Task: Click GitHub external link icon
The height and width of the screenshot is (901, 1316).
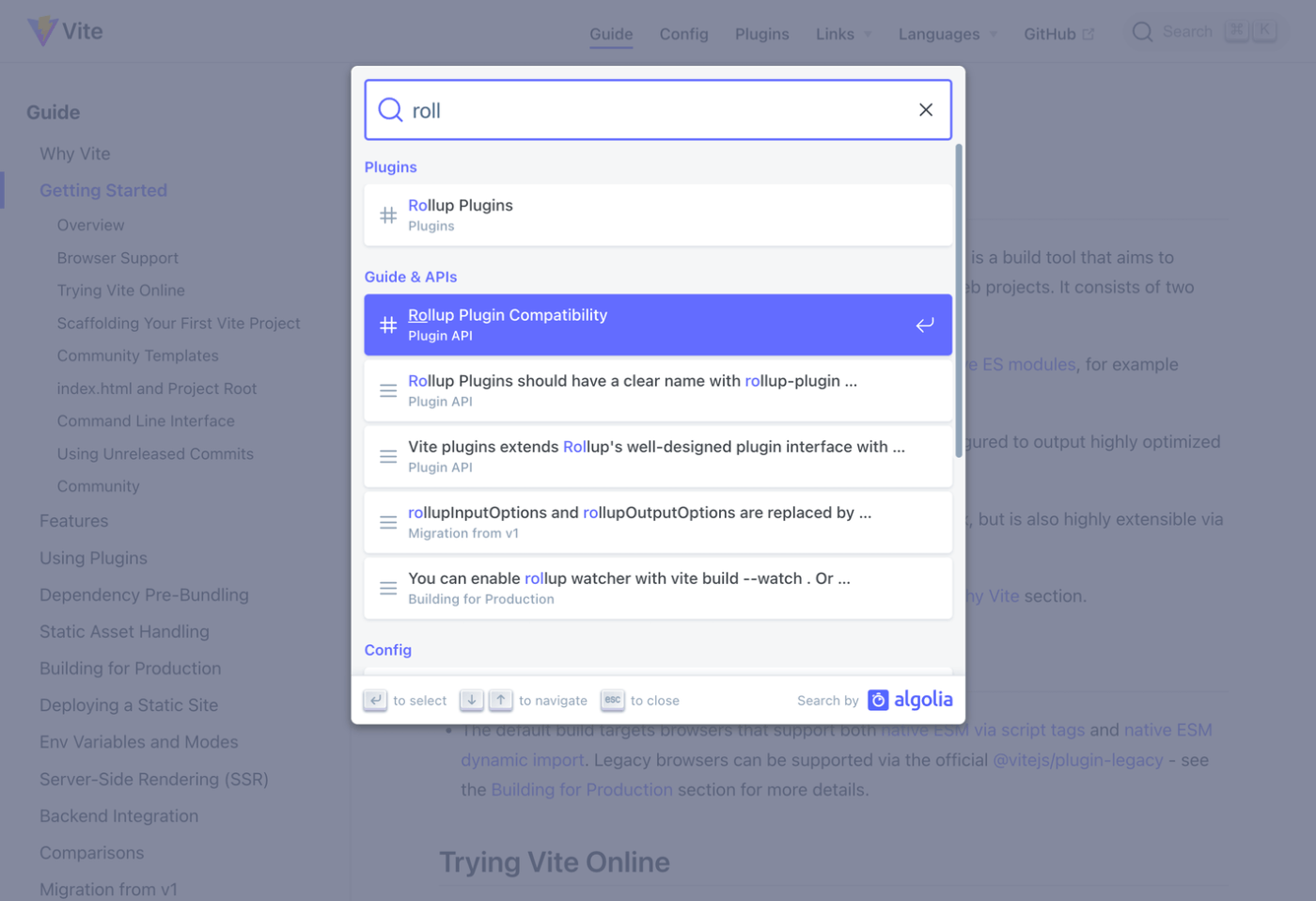Action: 1089,34
